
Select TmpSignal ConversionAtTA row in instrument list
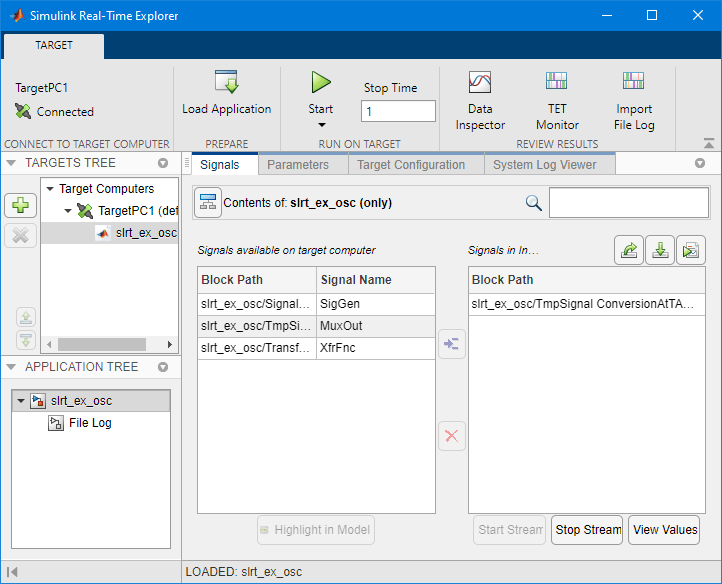coord(587,304)
